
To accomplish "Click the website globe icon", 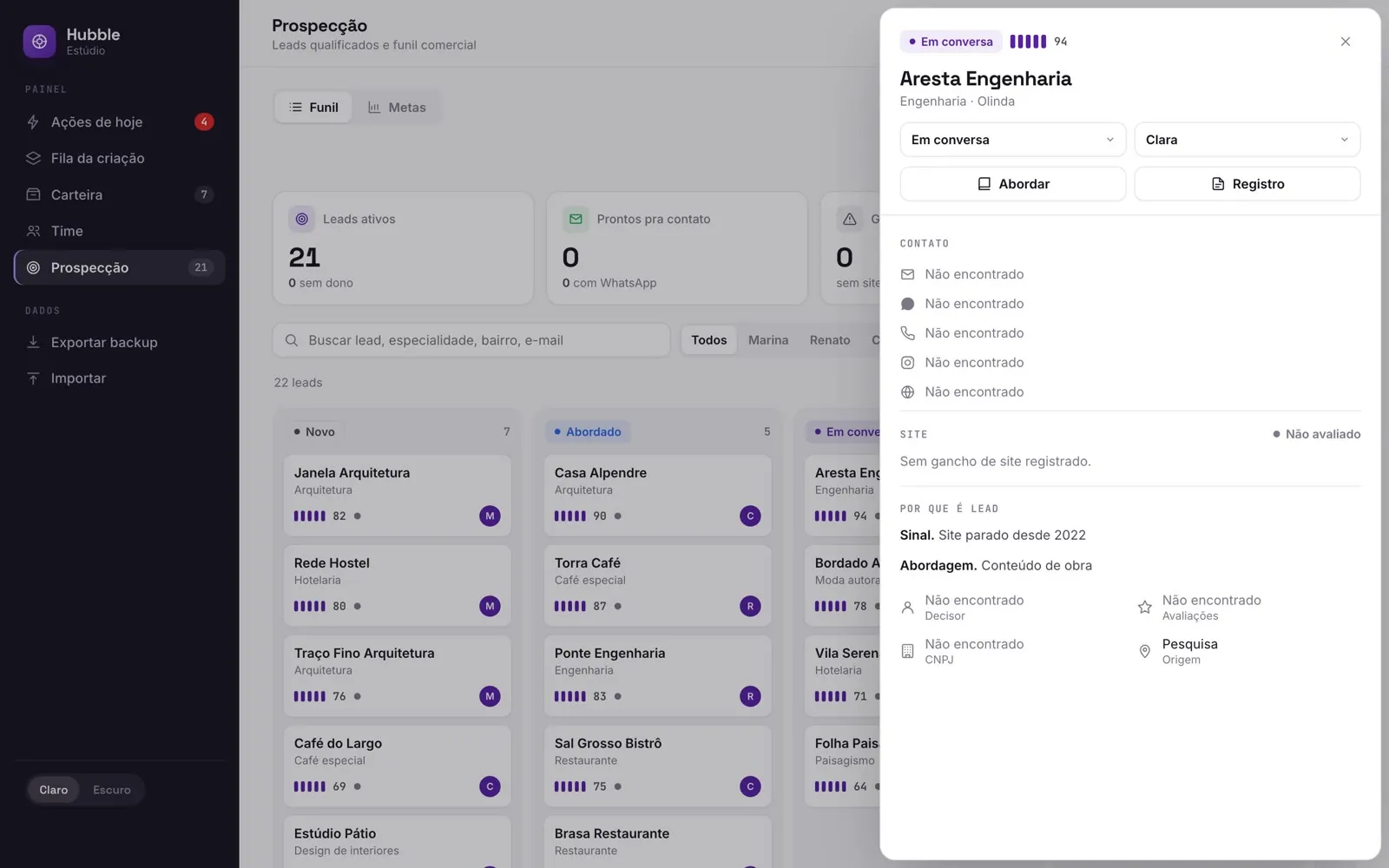I will point(907,392).
